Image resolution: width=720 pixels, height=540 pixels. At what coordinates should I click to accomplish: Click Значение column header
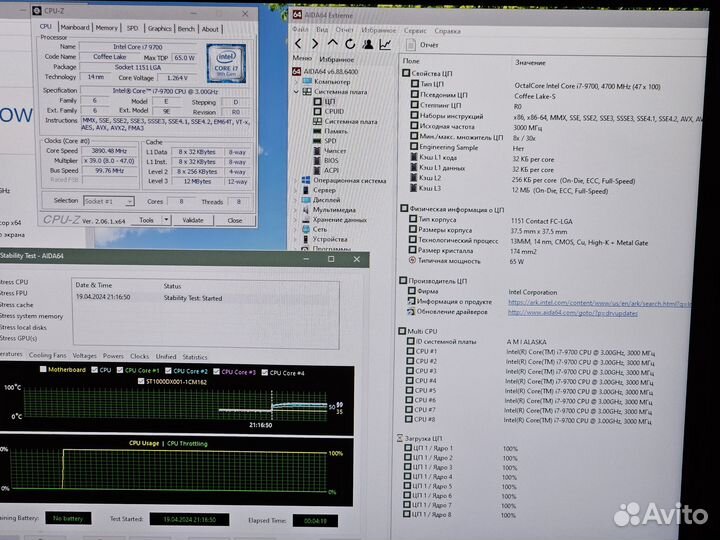tap(530, 62)
